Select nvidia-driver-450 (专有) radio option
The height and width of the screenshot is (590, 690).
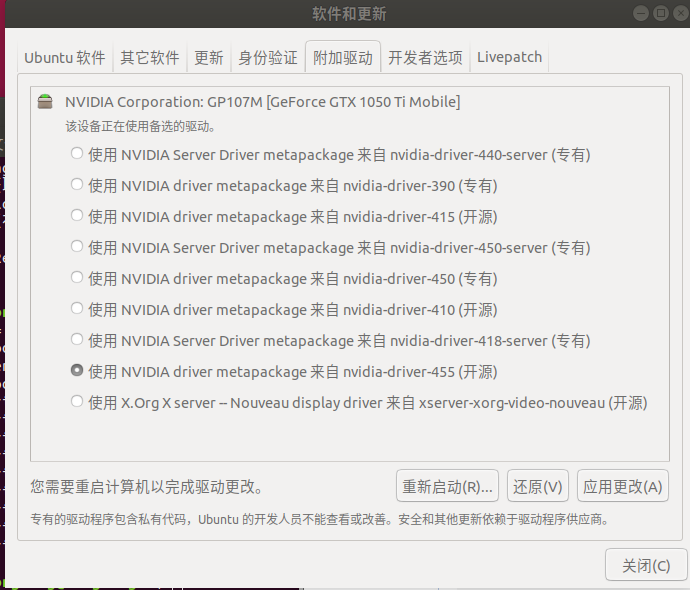[77, 278]
